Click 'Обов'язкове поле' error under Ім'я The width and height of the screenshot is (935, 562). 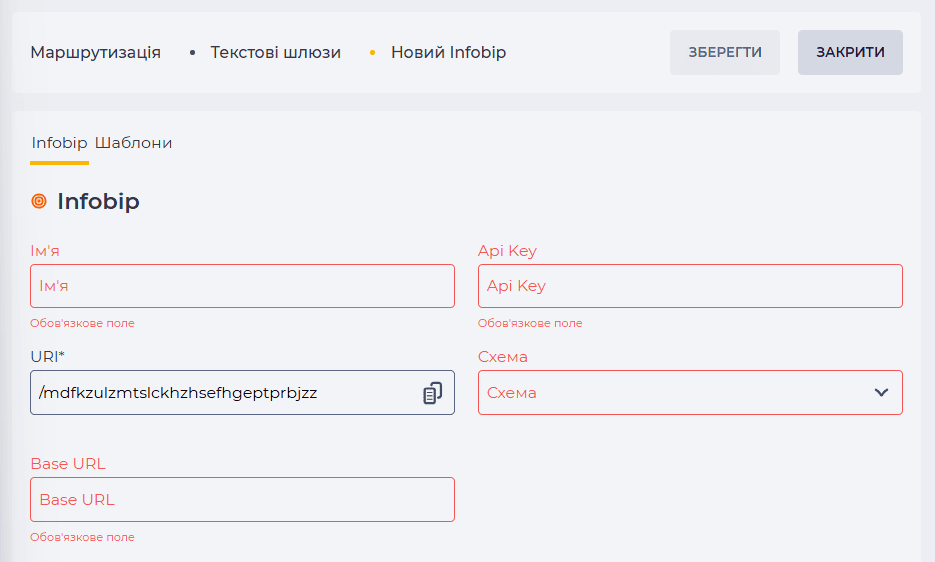point(82,323)
